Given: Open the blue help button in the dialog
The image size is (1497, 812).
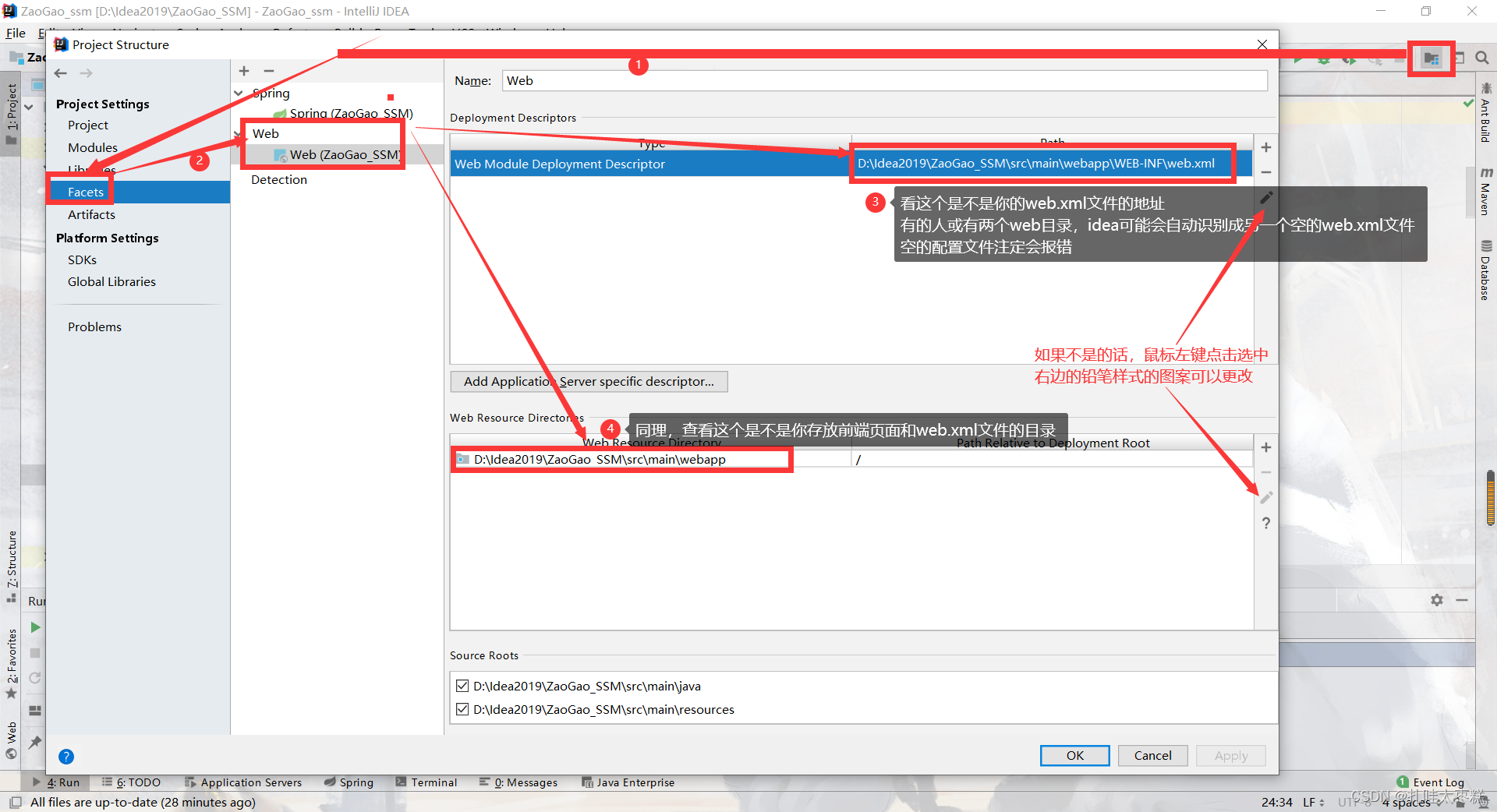Looking at the screenshot, I should click(x=66, y=757).
